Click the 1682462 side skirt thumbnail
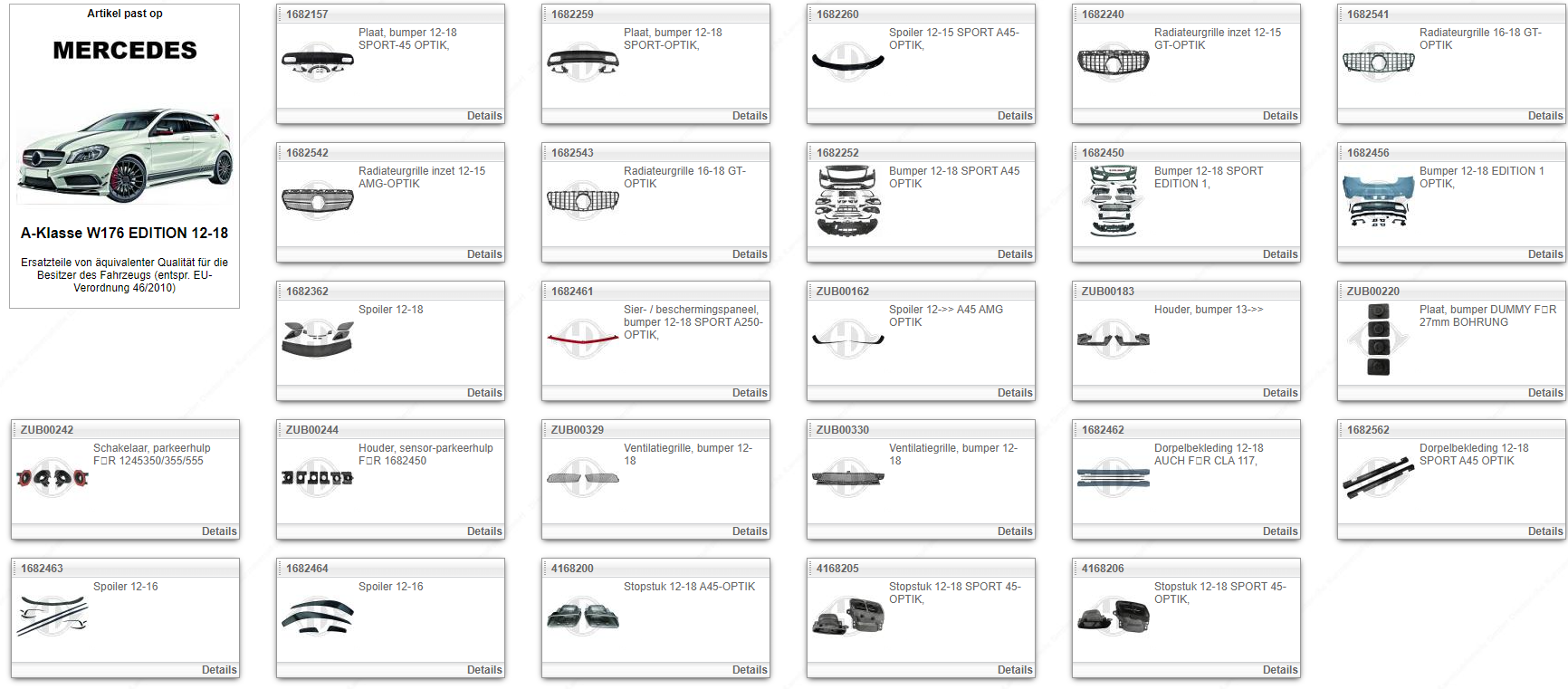Screen dimensions: 1568x689 (1114, 478)
